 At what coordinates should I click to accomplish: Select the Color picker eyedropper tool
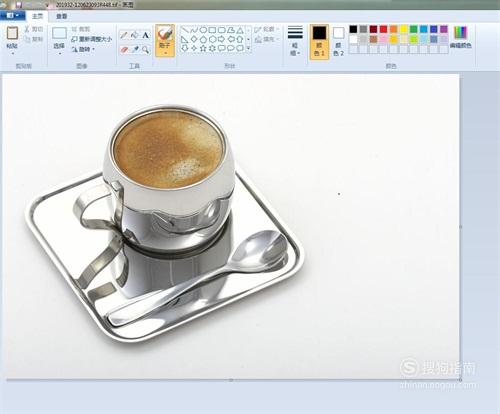pos(135,50)
